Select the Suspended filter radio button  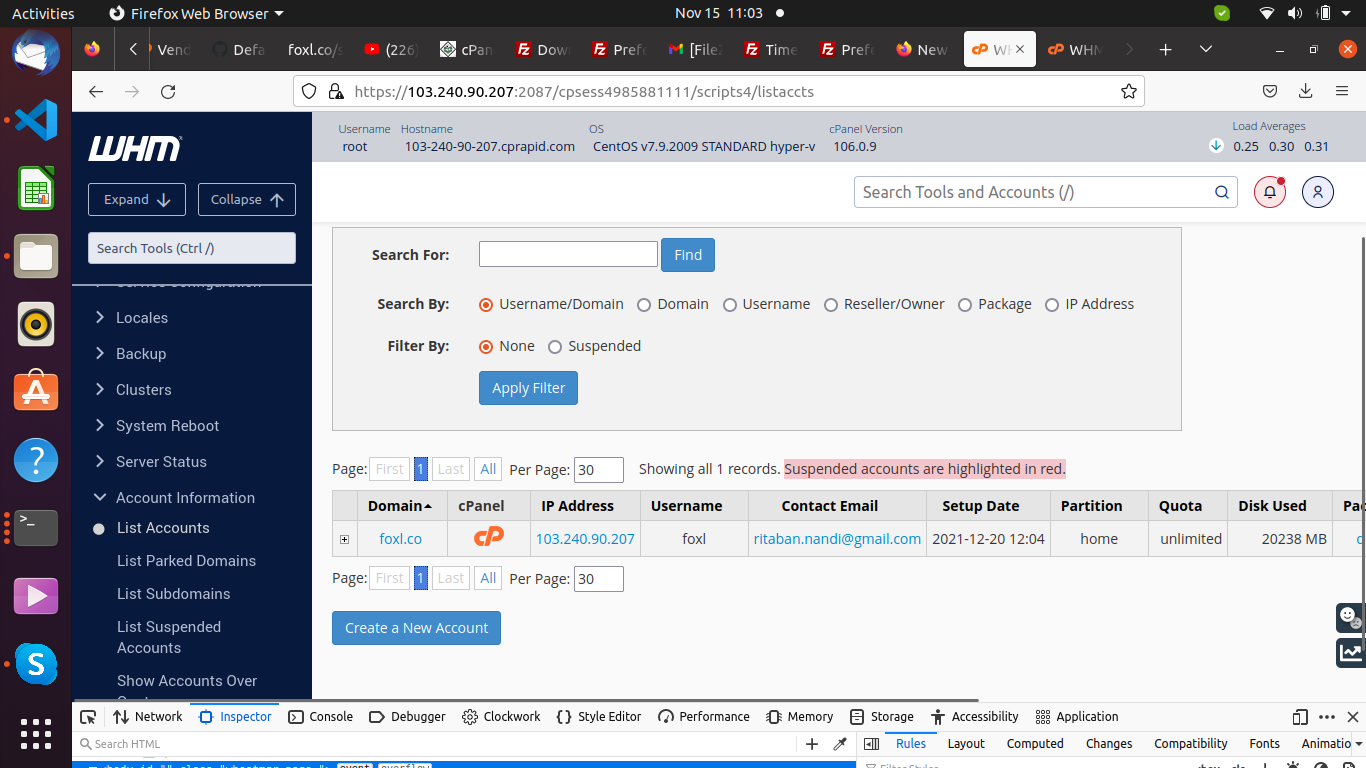coord(555,347)
